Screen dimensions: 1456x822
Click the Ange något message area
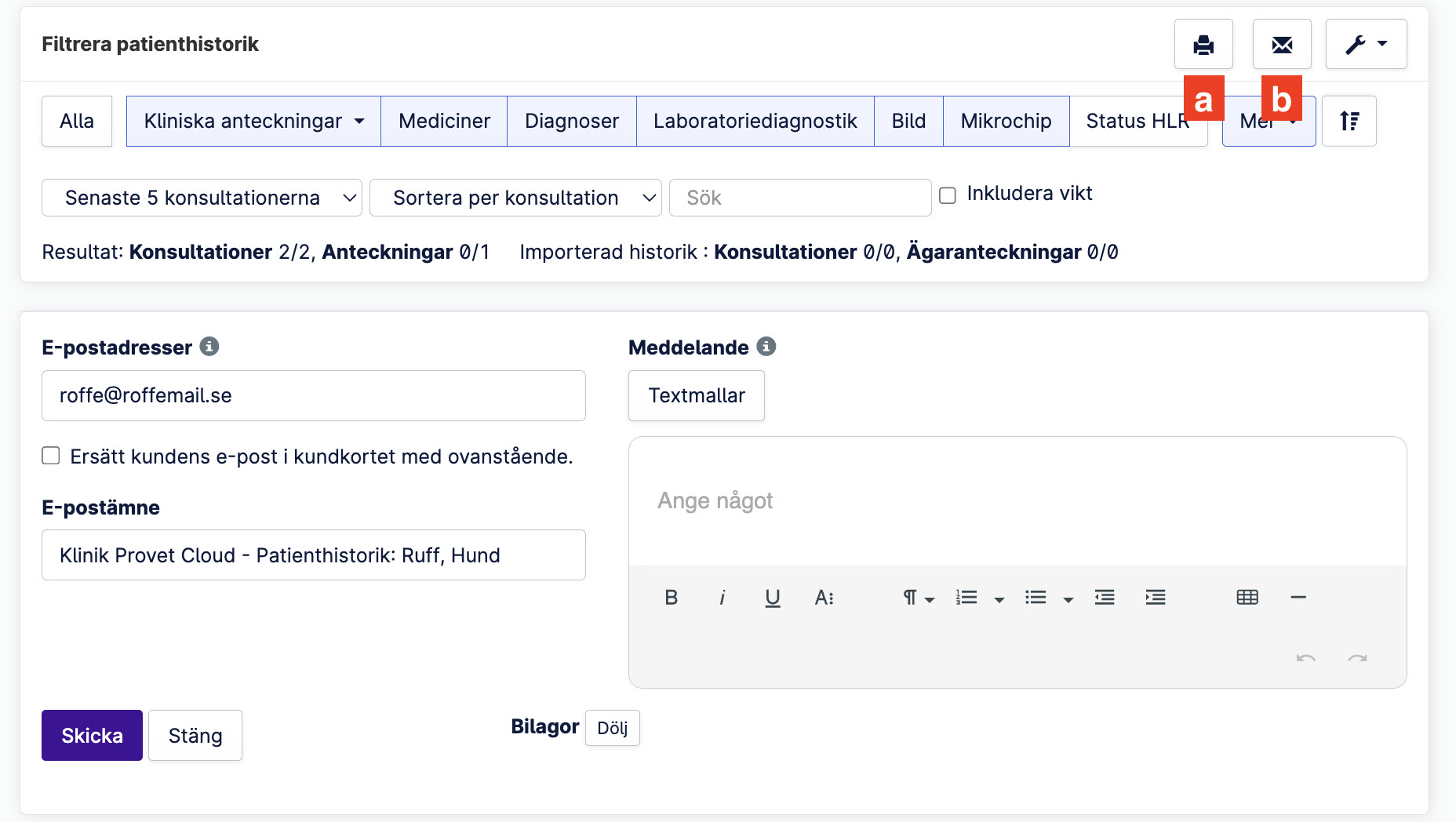click(x=1017, y=501)
